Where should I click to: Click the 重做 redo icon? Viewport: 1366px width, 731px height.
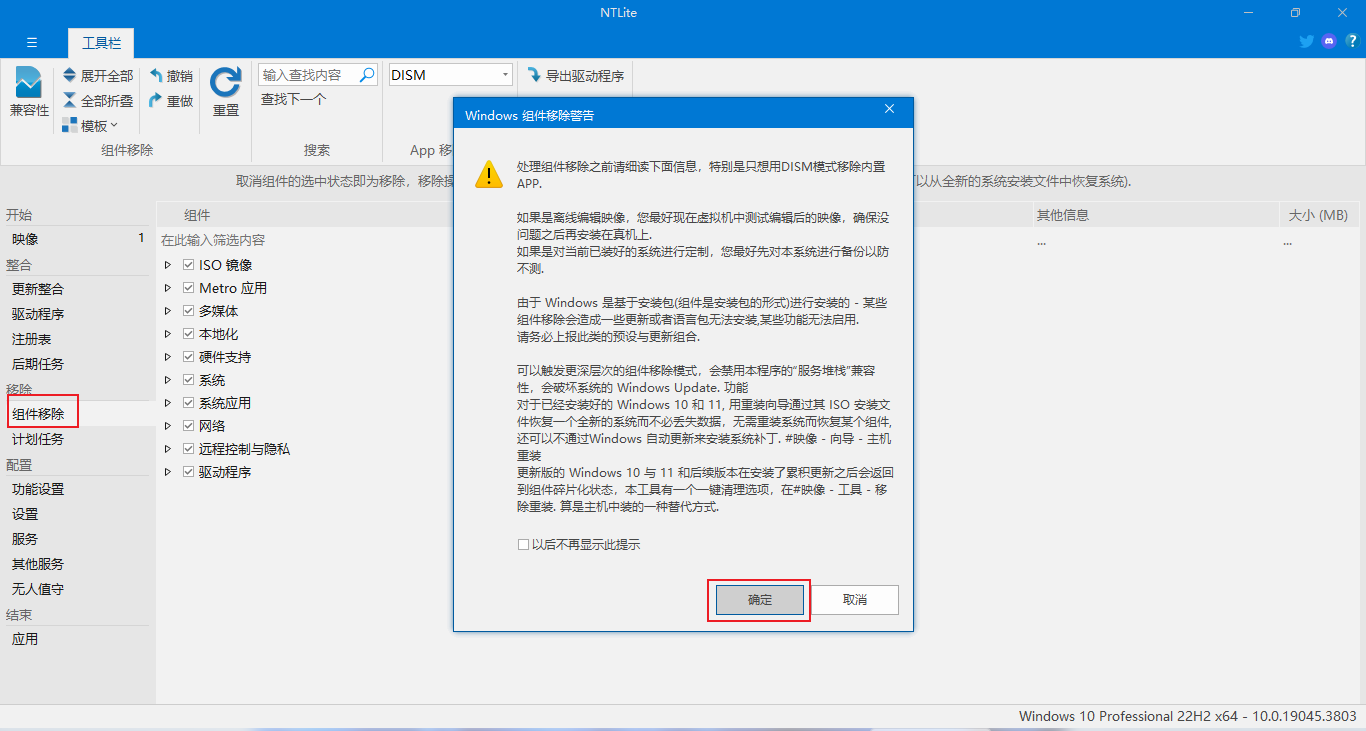(x=156, y=100)
